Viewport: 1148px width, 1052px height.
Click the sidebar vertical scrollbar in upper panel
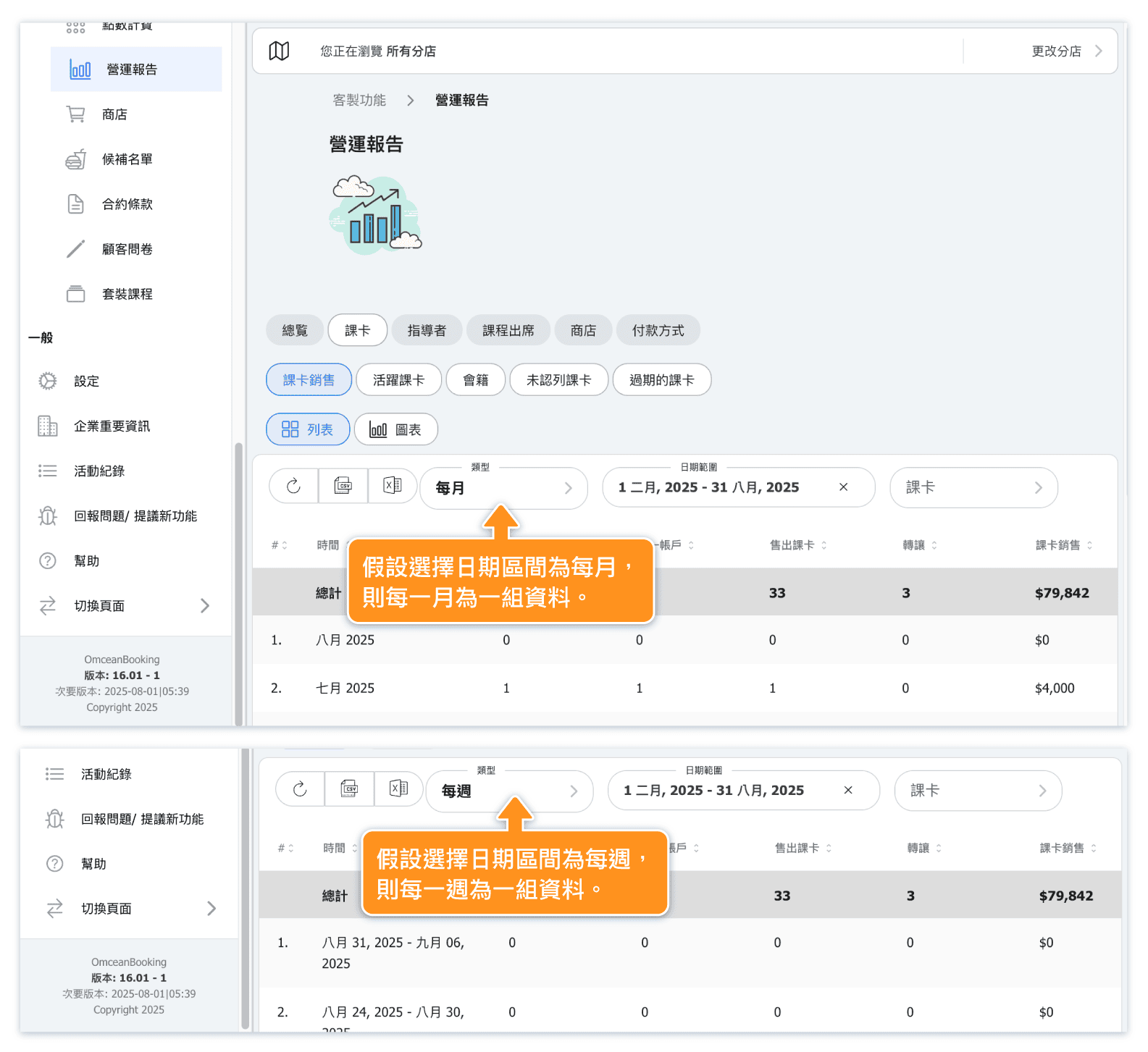238,579
